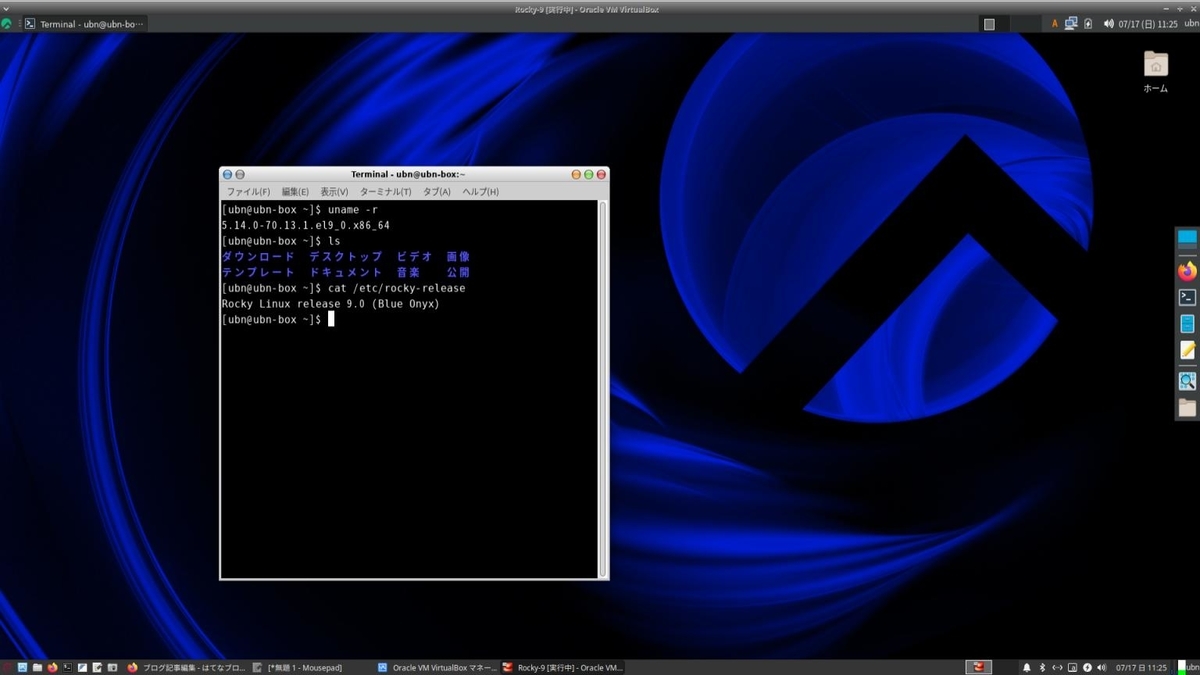Click the show desktop icon atop the dock

point(1187,238)
